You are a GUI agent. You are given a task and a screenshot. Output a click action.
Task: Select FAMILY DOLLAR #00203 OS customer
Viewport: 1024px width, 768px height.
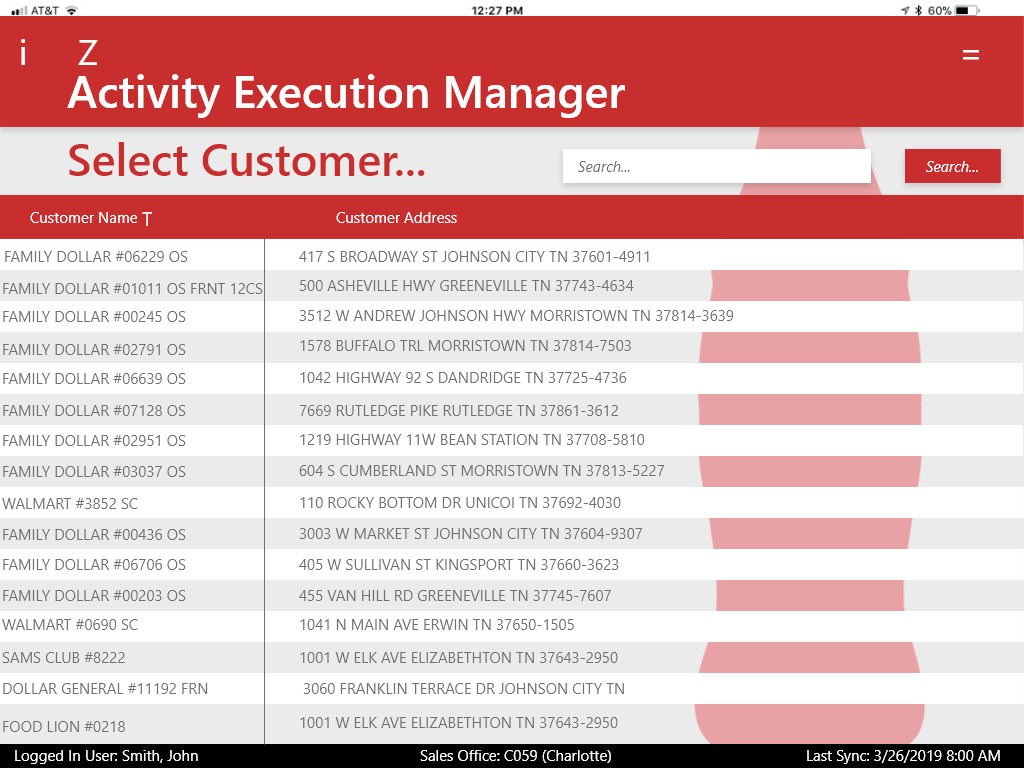94,596
